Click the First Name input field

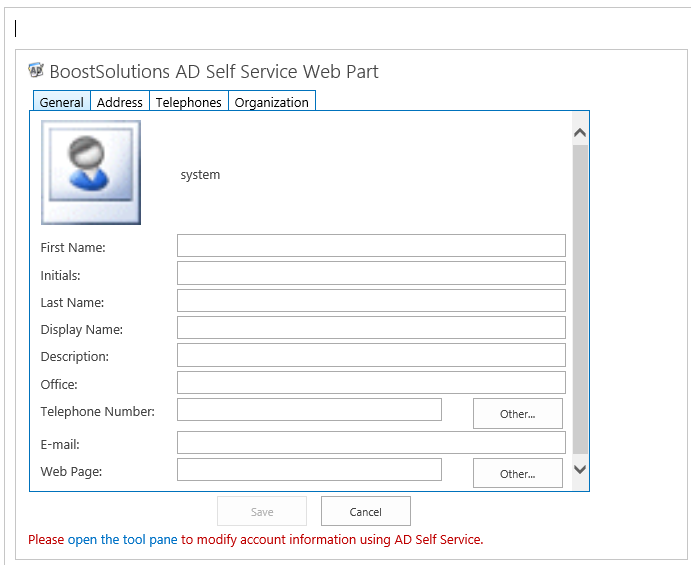click(371, 245)
